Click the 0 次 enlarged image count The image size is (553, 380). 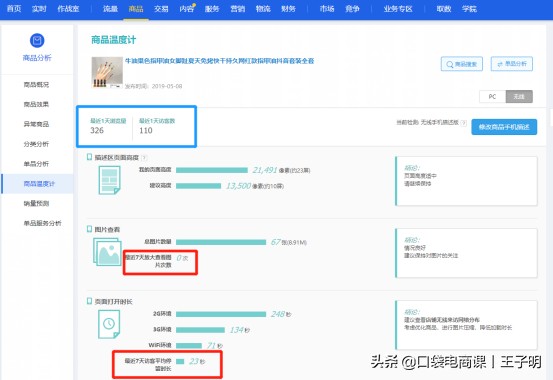[x=182, y=258]
